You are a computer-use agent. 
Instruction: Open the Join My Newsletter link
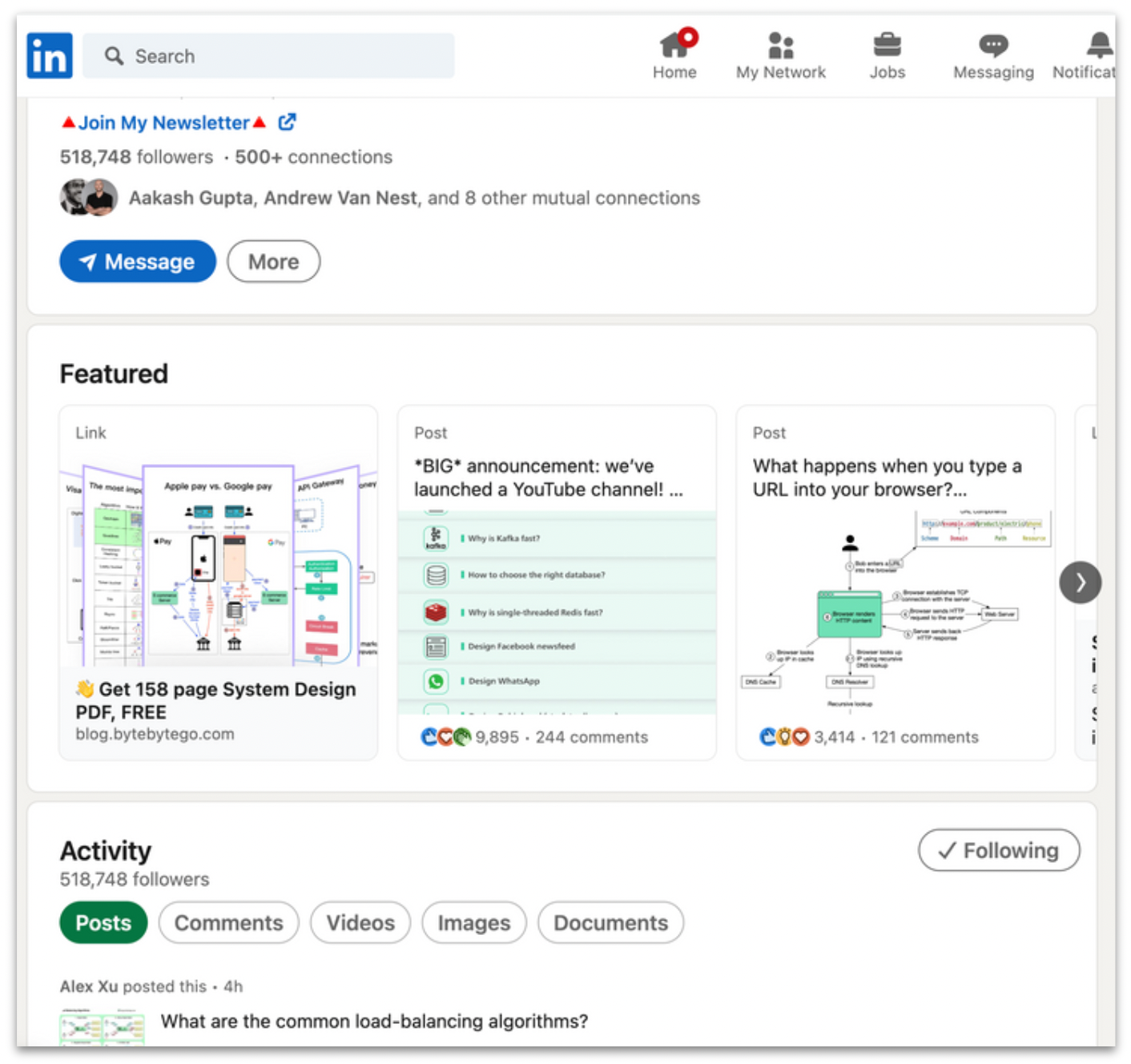tap(164, 123)
